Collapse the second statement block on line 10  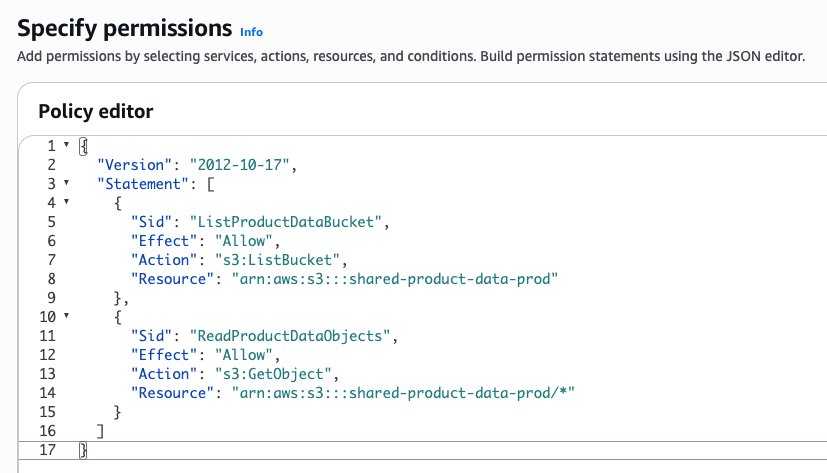coord(66,316)
